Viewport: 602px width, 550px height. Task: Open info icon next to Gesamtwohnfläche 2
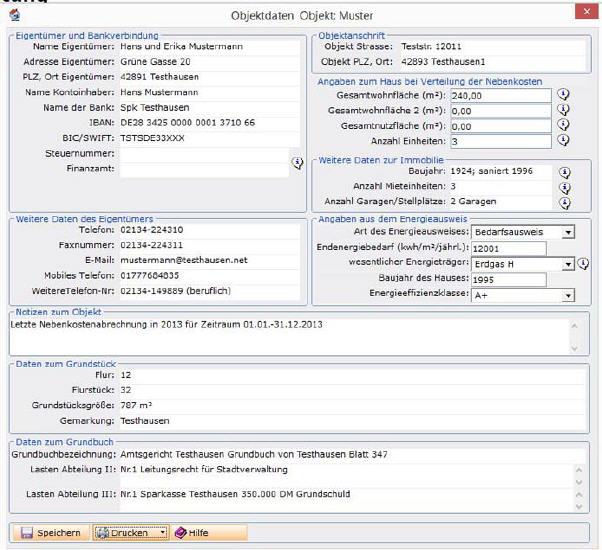pyautogui.click(x=563, y=110)
